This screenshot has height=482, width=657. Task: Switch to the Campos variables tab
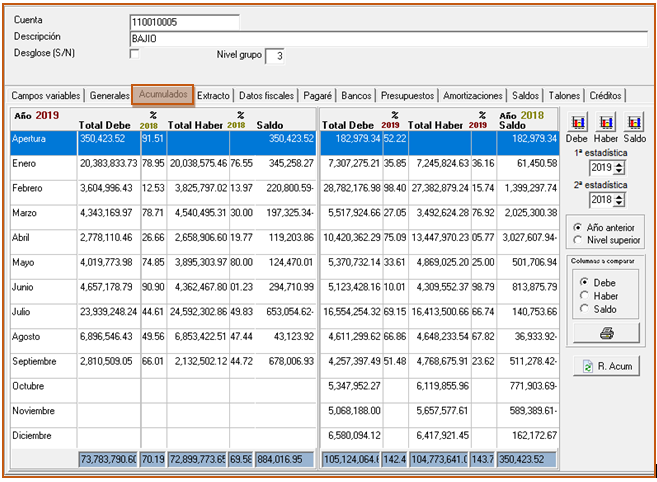click(46, 96)
